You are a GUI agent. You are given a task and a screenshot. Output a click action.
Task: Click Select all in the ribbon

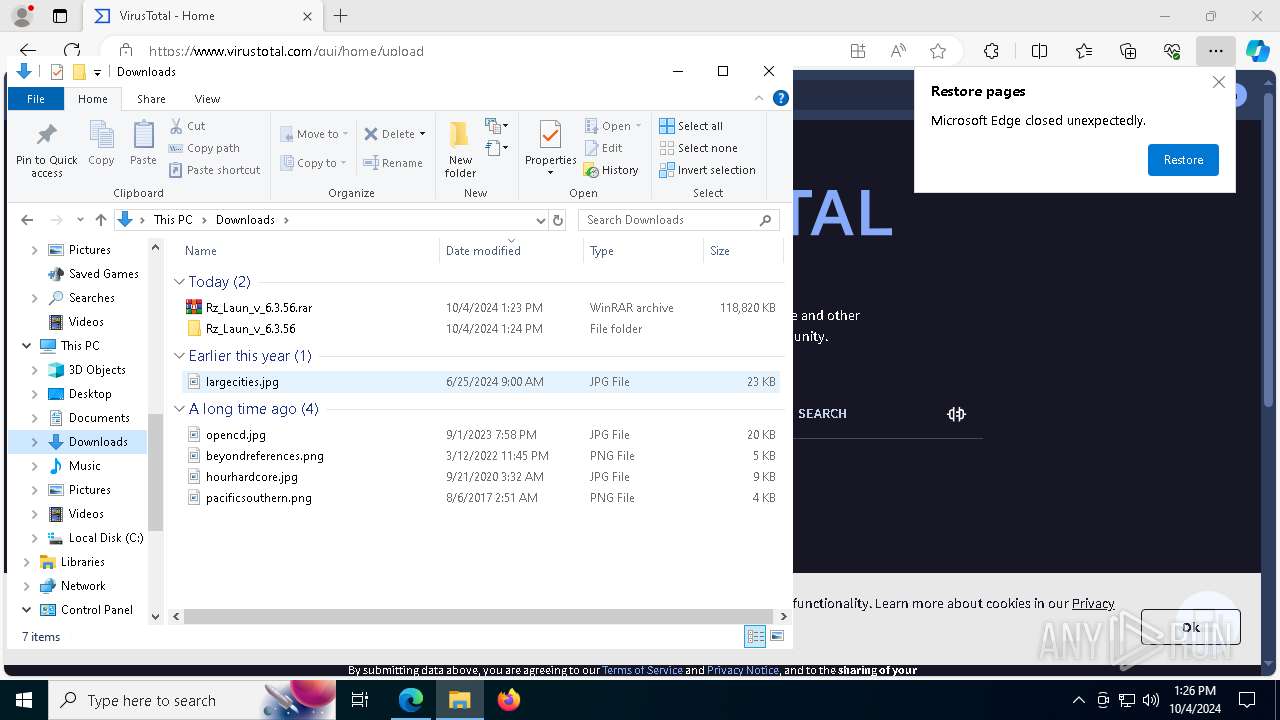tap(691, 126)
